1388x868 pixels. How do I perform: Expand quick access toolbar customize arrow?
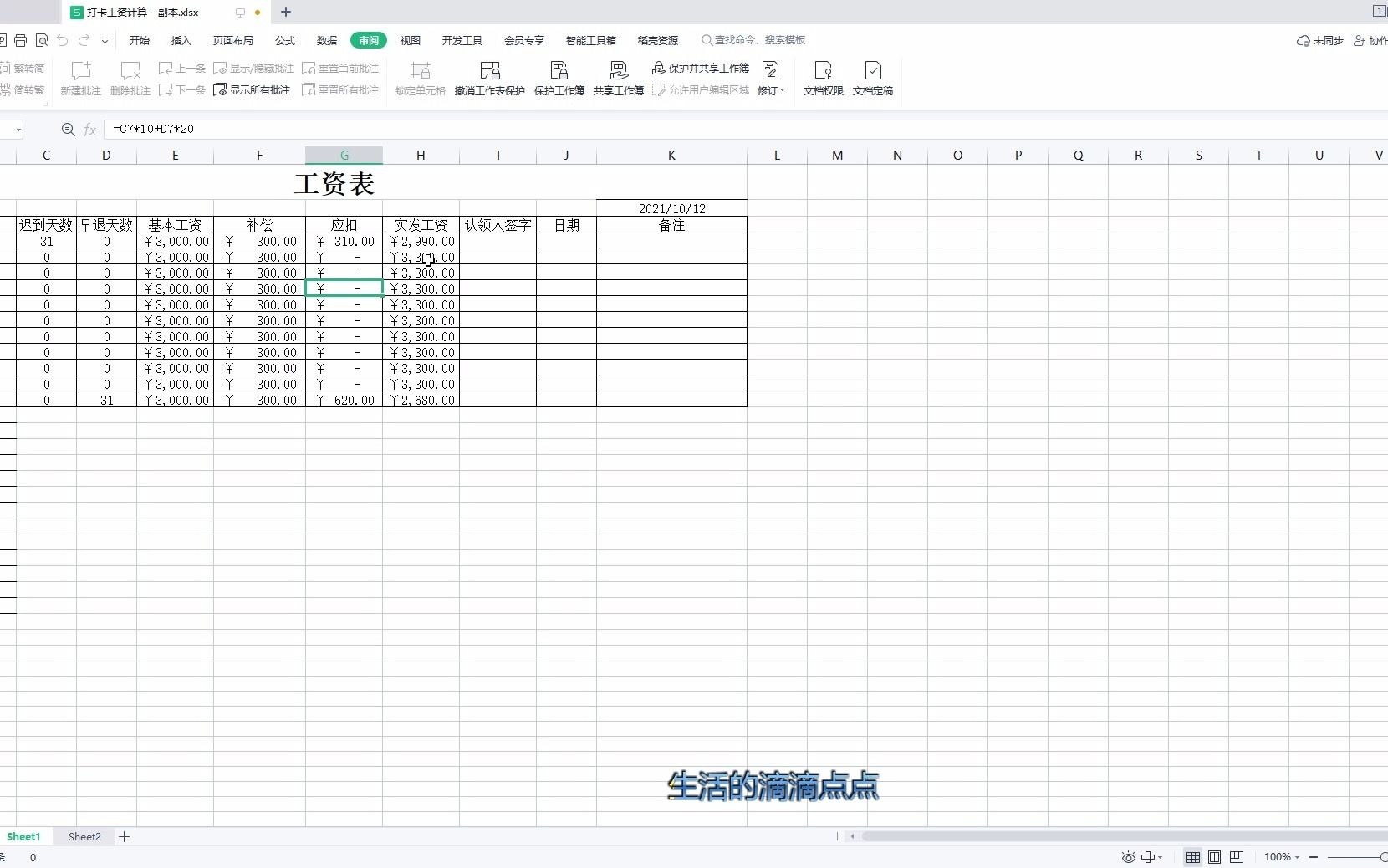pos(105,40)
